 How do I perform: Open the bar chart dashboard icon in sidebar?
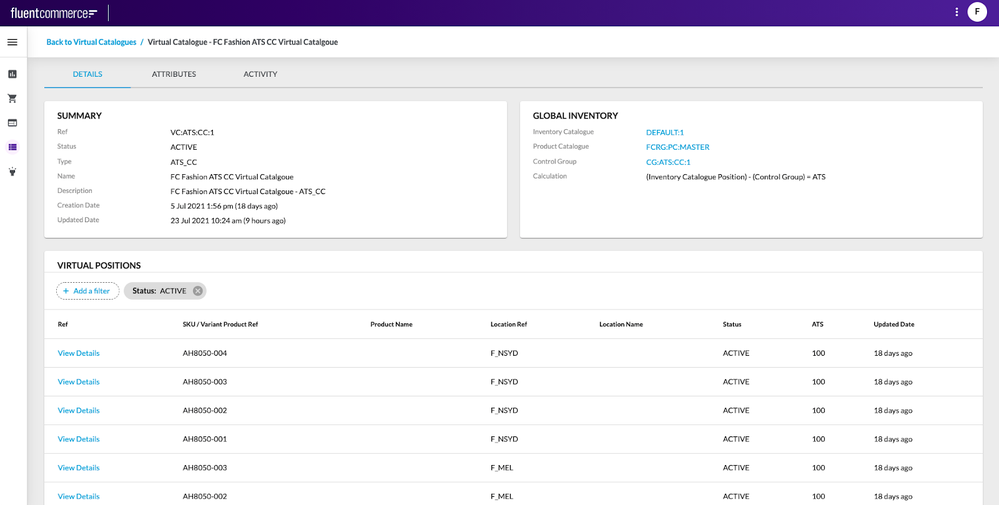tap(12, 74)
